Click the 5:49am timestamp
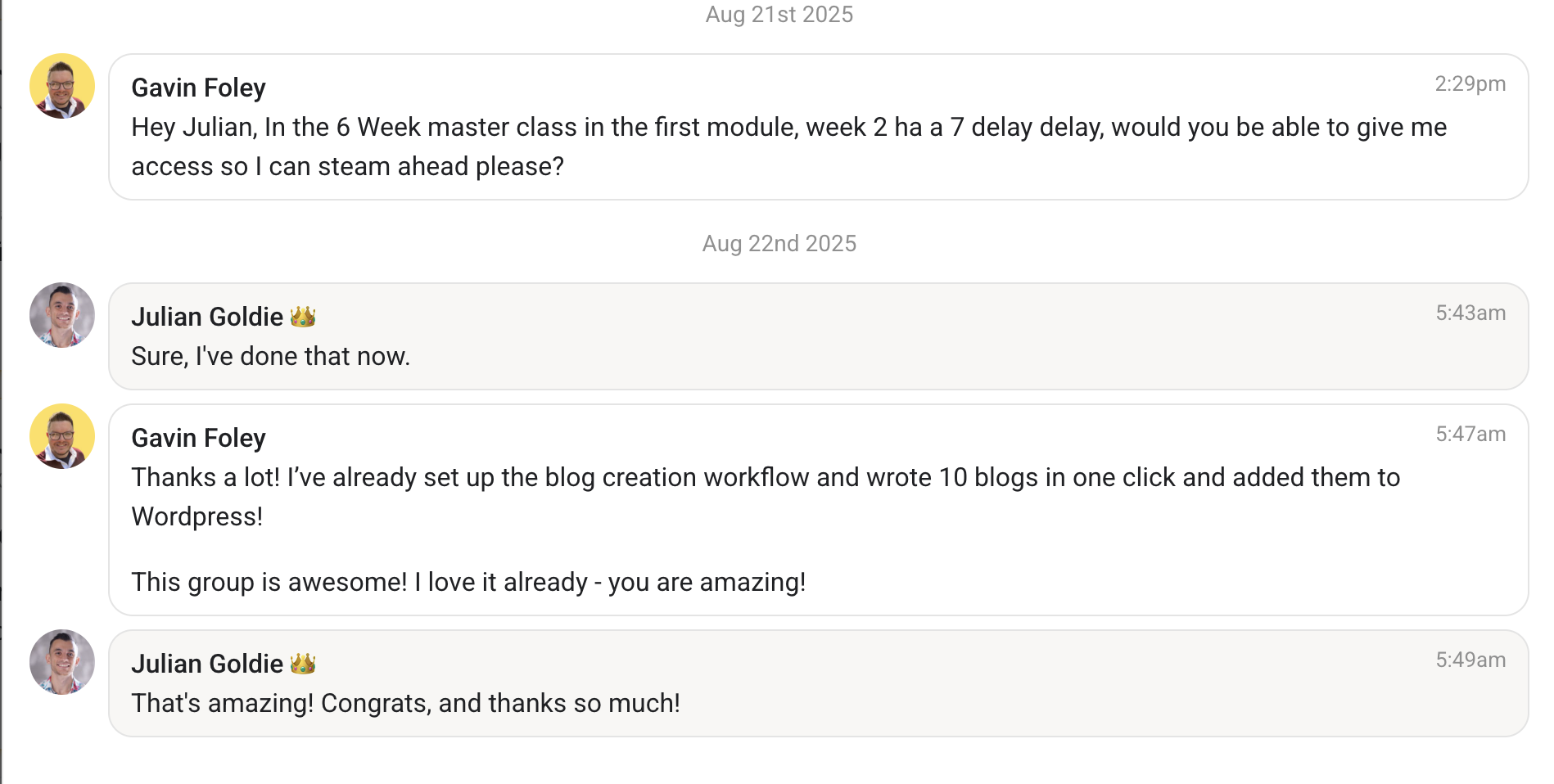This screenshot has width=1554, height=784. (1470, 660)
